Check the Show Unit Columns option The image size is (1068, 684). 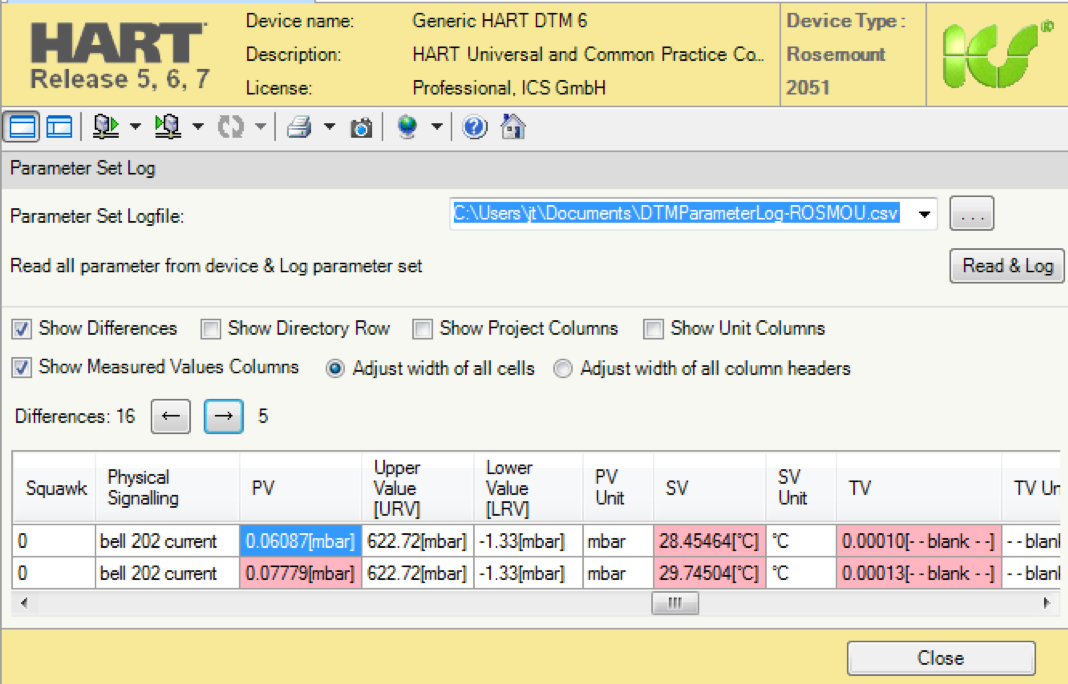point(654,328)
